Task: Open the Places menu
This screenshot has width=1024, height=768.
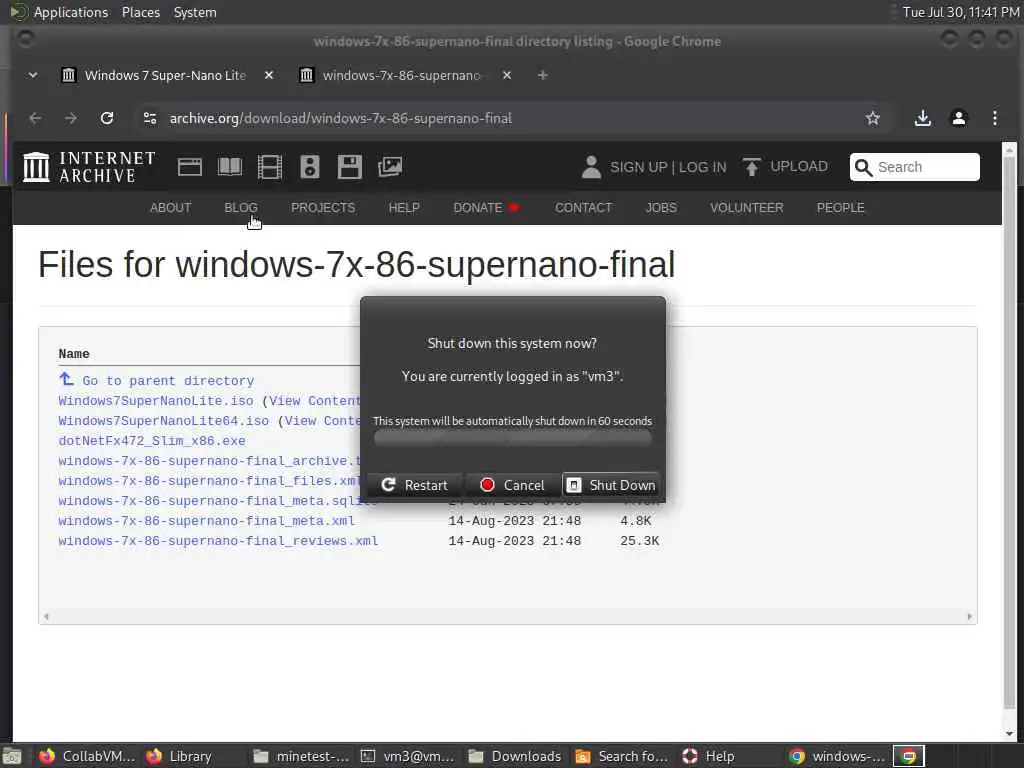Action: pyautogui.click(x=140, y=12)
